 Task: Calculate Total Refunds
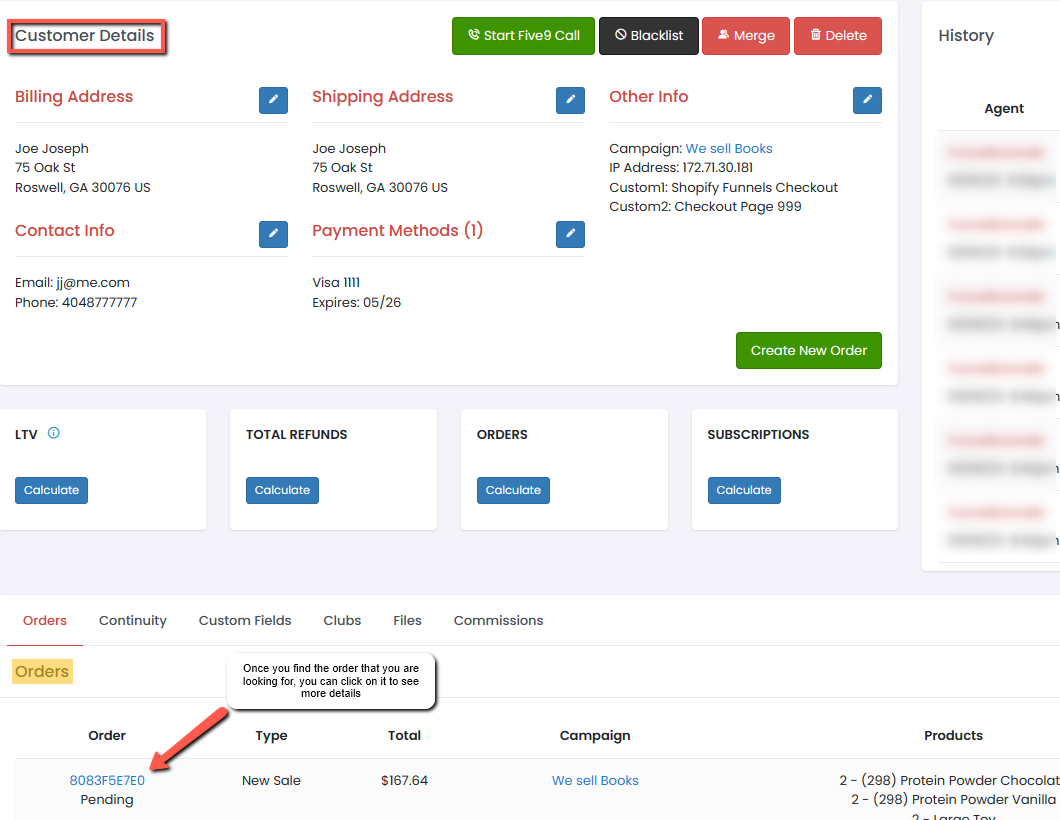pyautogui.click(x=282, y=490)
